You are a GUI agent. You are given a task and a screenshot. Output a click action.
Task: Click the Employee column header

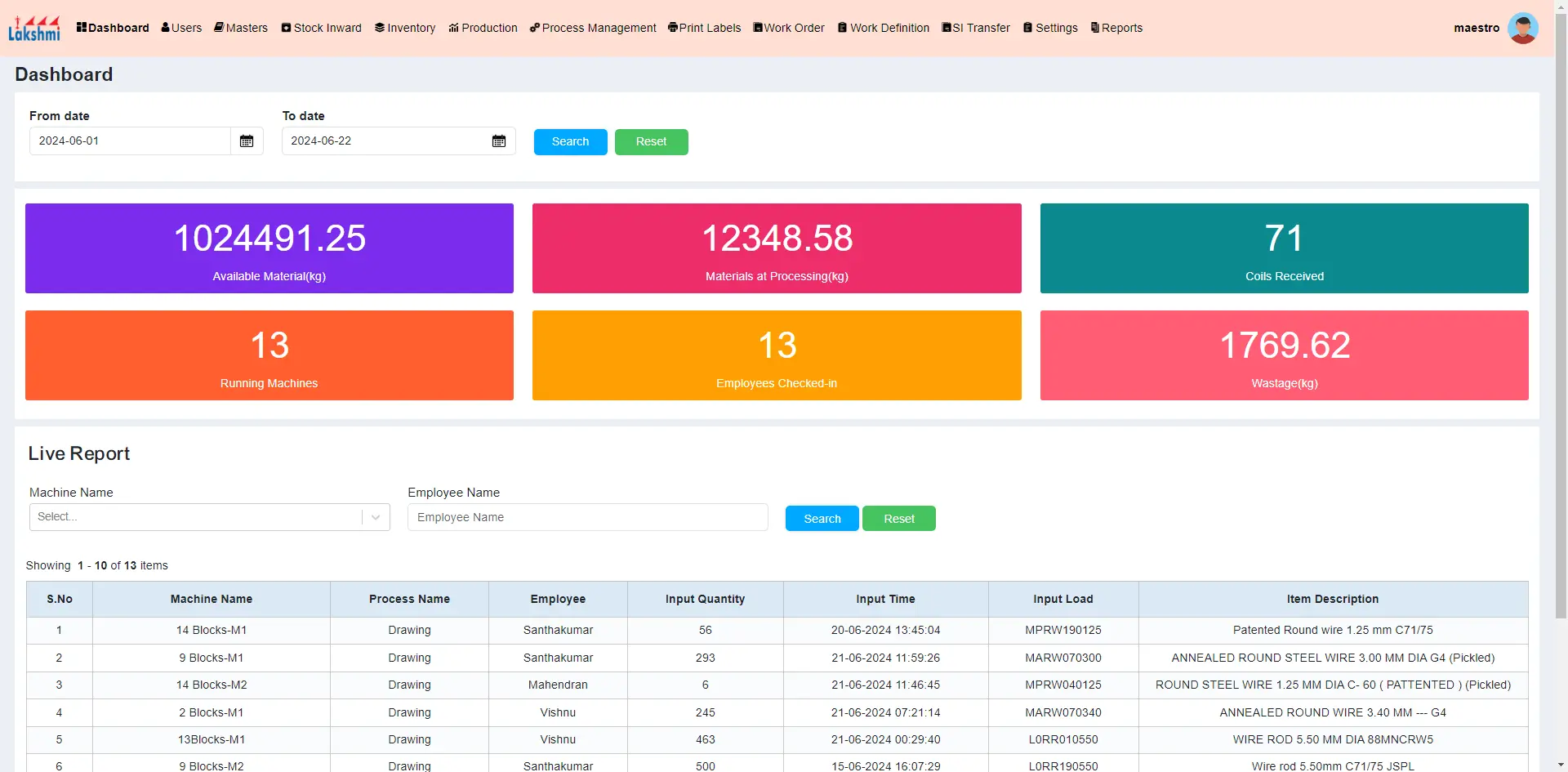[558, 599]
